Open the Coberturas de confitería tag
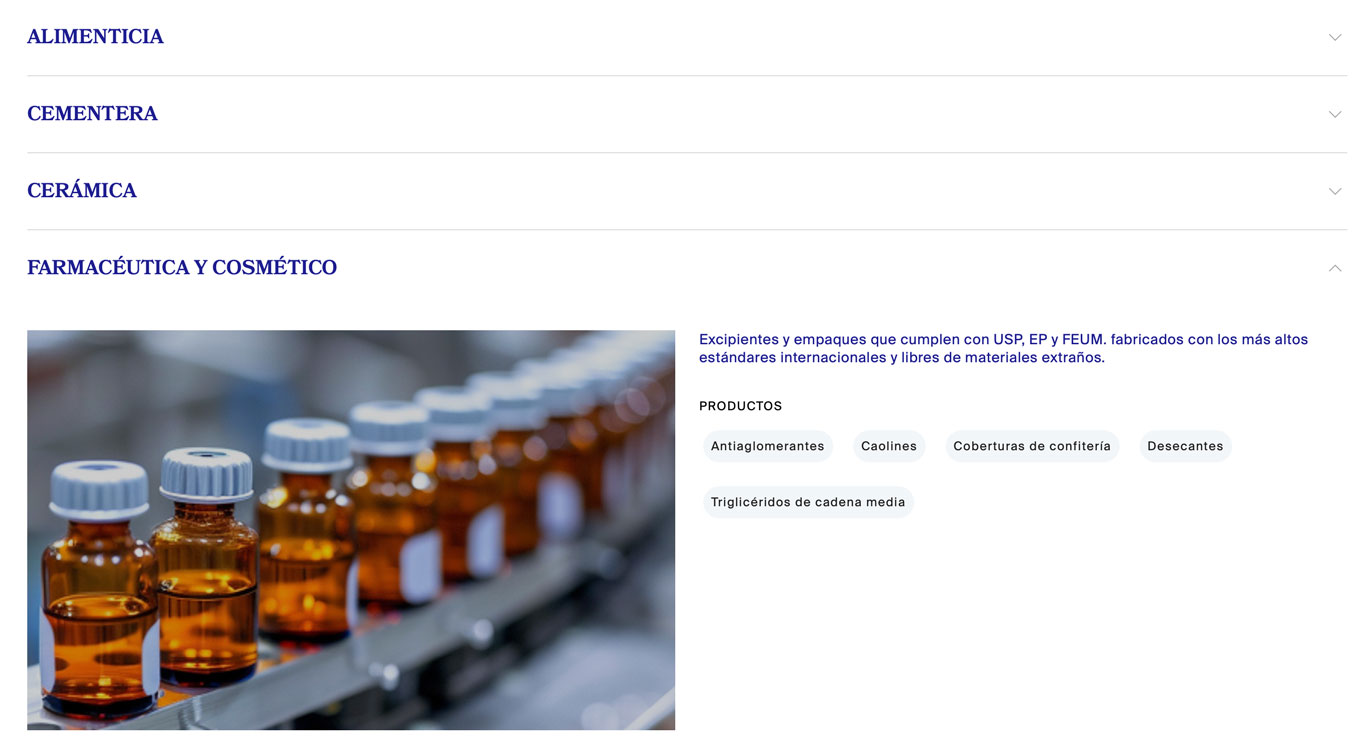The width and height of the screenshot is (1372, 752). (x=1032, y=446)
